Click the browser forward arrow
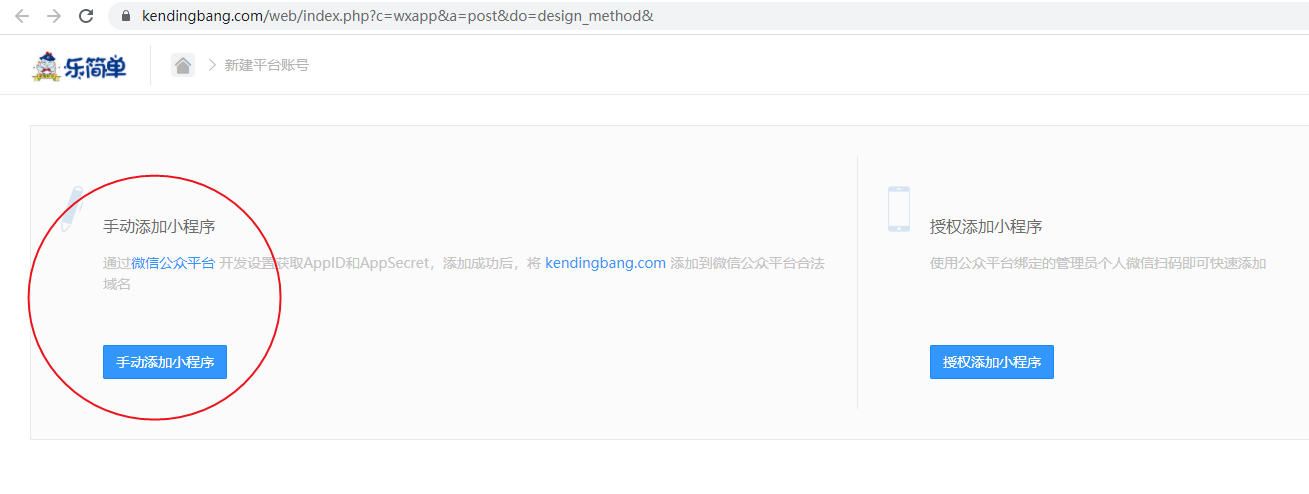This screenshot has height=494, width=1309. [x=54, y=16]
